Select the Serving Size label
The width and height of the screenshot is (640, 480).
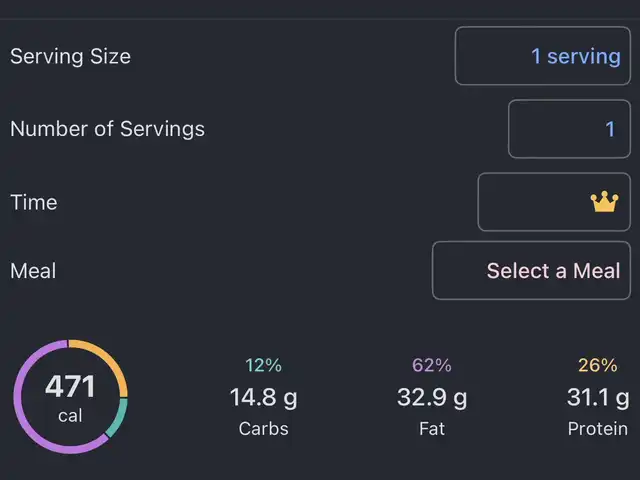pos(70,56)
